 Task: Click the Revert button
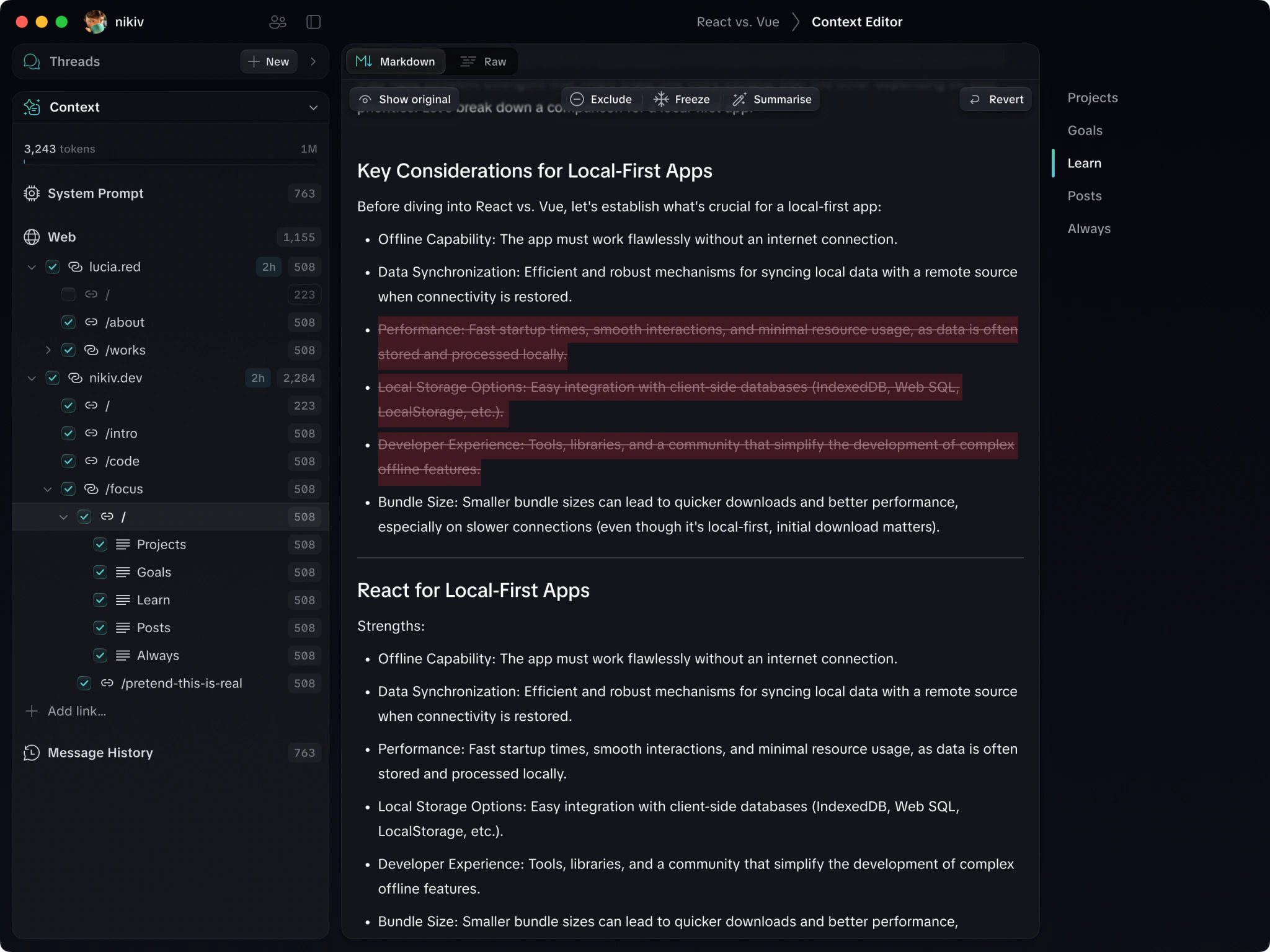[995, 99]
